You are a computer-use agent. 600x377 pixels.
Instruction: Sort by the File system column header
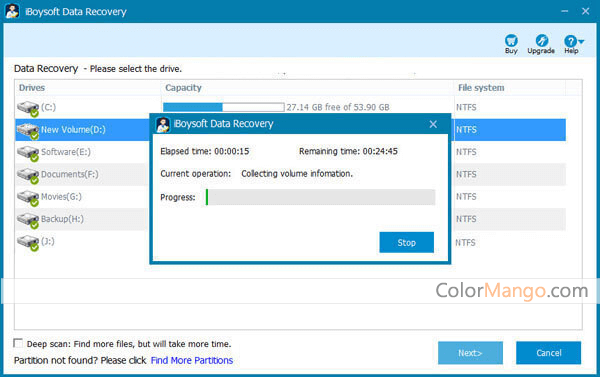click(x=481, y=88)
